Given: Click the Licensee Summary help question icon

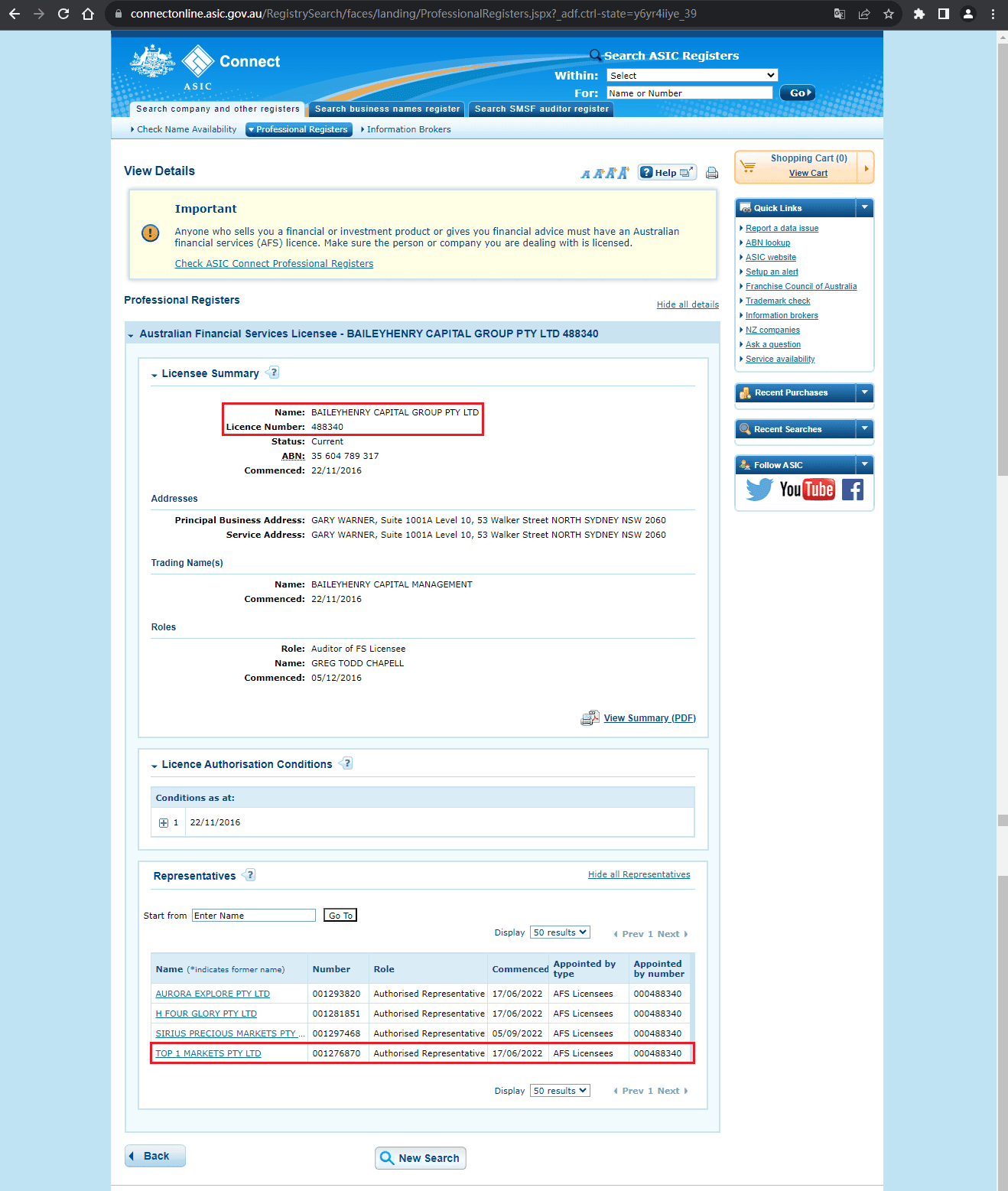Looking at the screenshot, I should tap(273, 373).
